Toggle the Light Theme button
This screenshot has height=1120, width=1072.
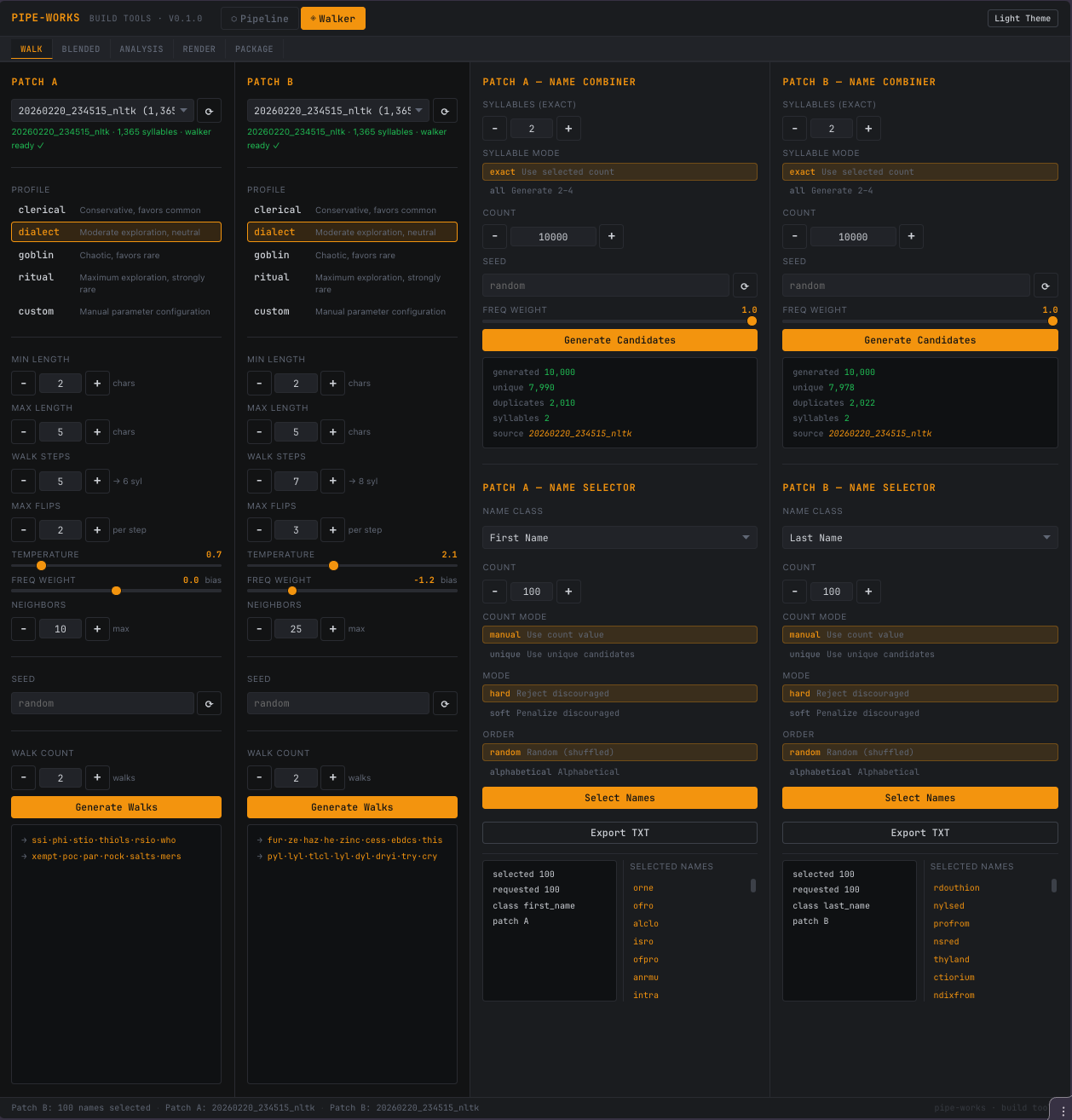click(x=1023, y=19)
